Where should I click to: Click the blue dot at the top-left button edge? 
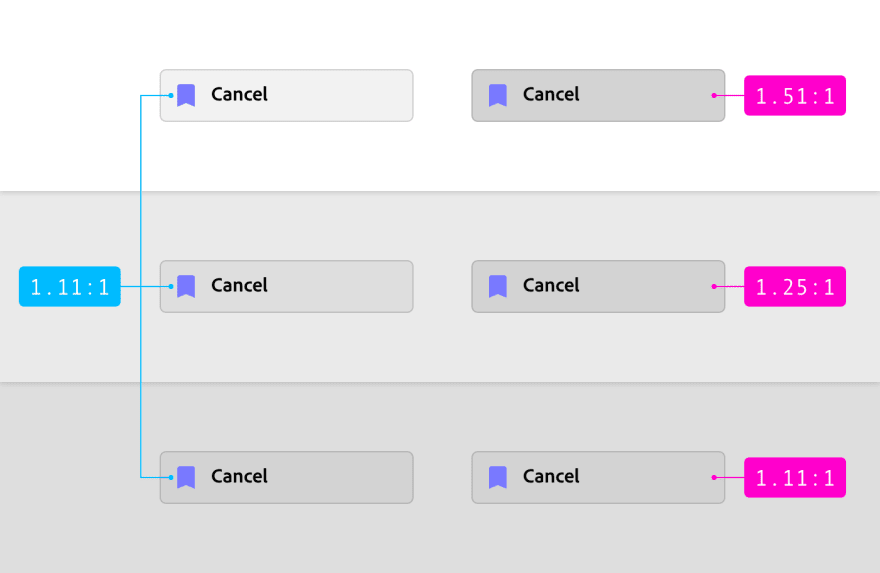[171, 95]
